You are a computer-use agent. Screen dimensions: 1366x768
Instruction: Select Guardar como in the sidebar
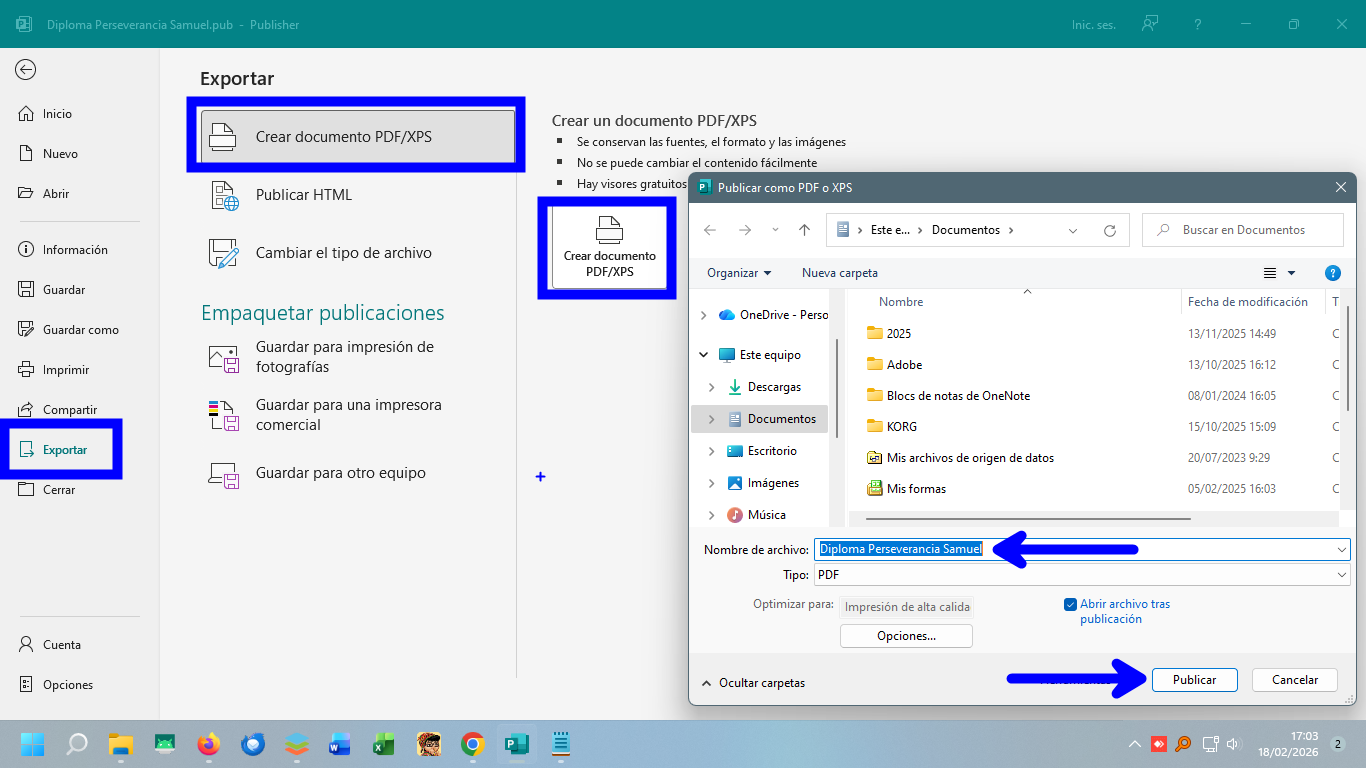80,330
